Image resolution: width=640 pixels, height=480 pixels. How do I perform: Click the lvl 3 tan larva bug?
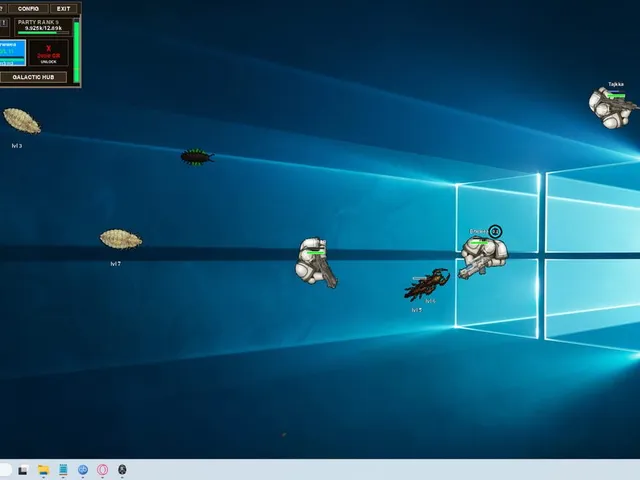pyautogui.click(x=22, y=121)
